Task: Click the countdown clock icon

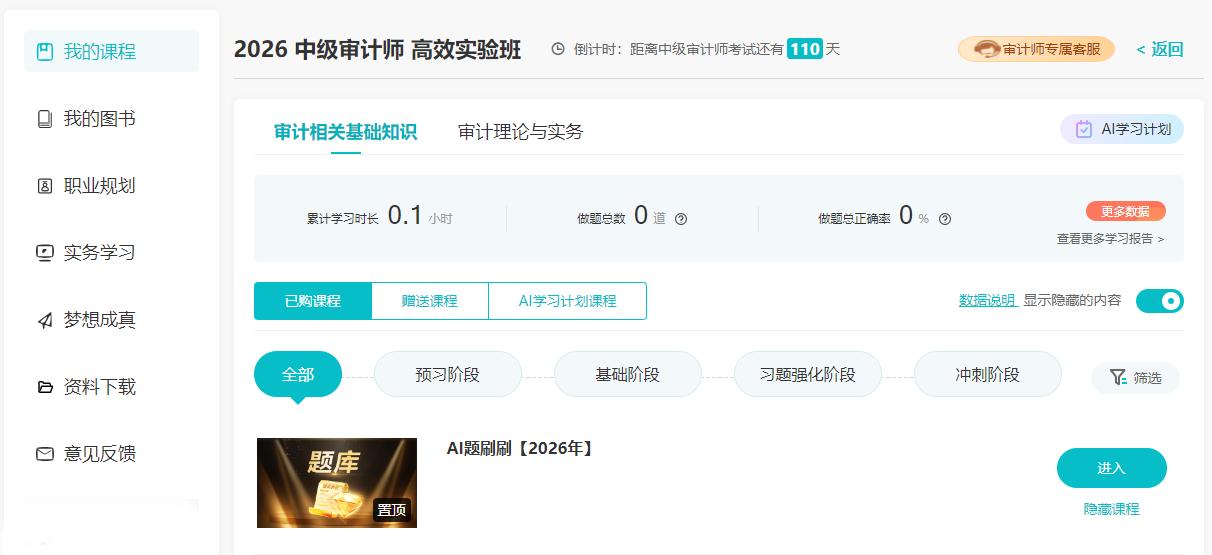Action: click(x=558, y=49)
